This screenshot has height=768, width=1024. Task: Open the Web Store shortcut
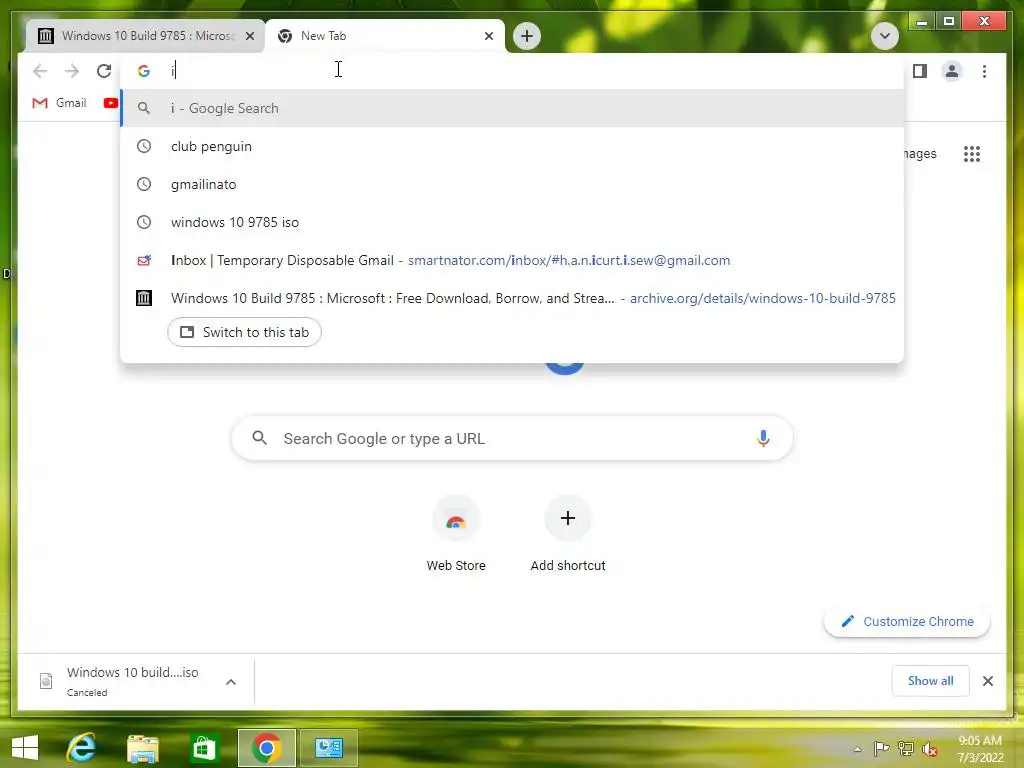pyautogui.click(x=456, y=534)
